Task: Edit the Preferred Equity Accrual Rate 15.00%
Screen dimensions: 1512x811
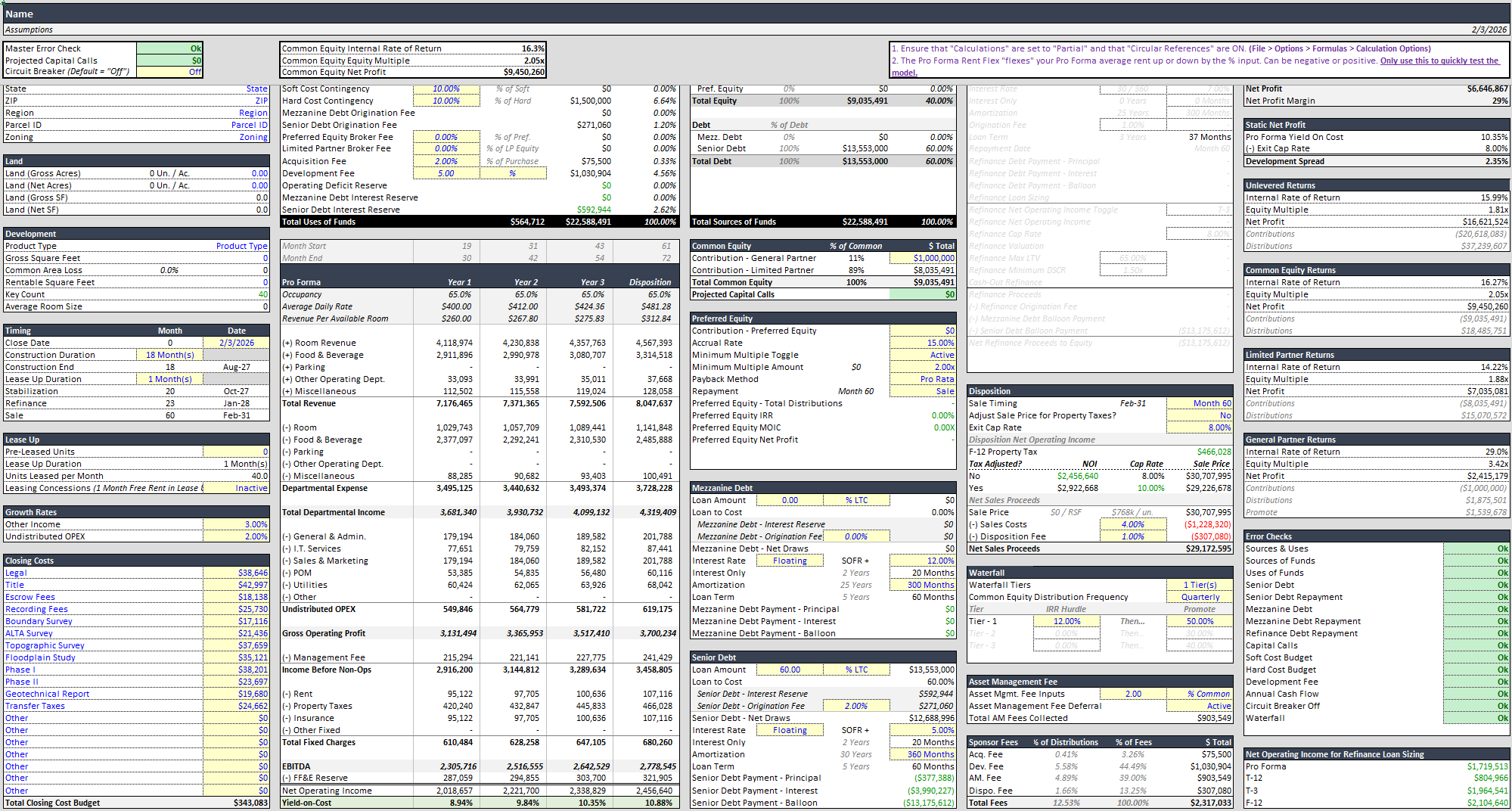Action: coord(923,343)
